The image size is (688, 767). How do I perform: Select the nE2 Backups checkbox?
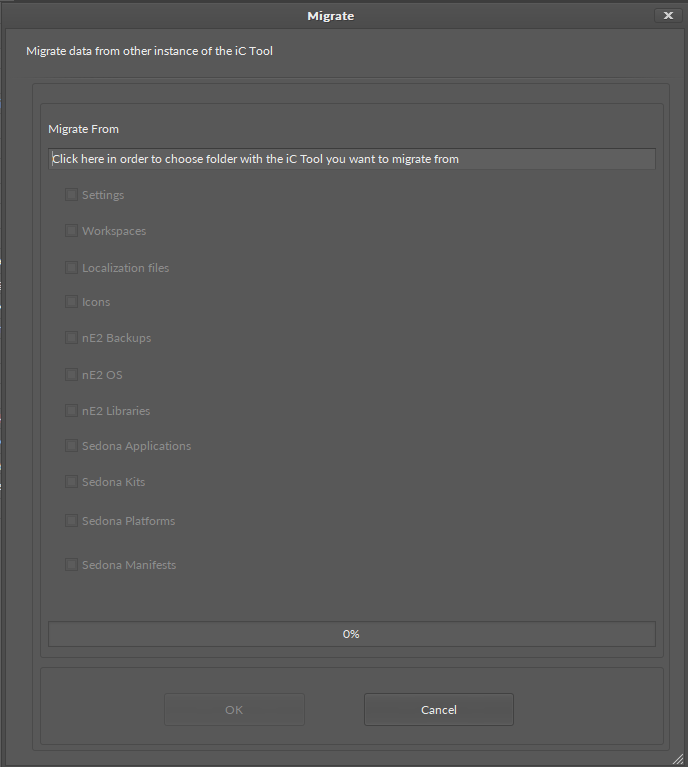71,338
